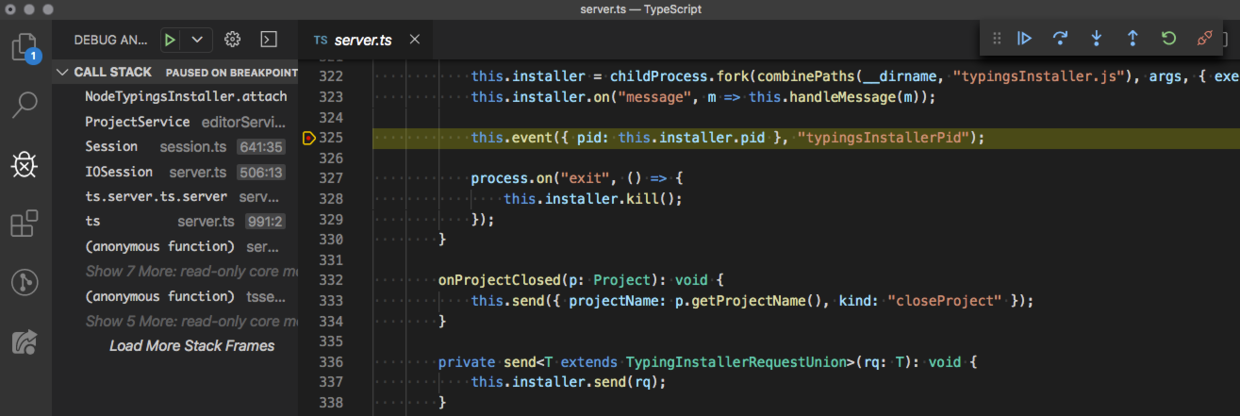Restart debugging session
1240x416 pixels.
pyautogui.click(x=1169, y=39)
